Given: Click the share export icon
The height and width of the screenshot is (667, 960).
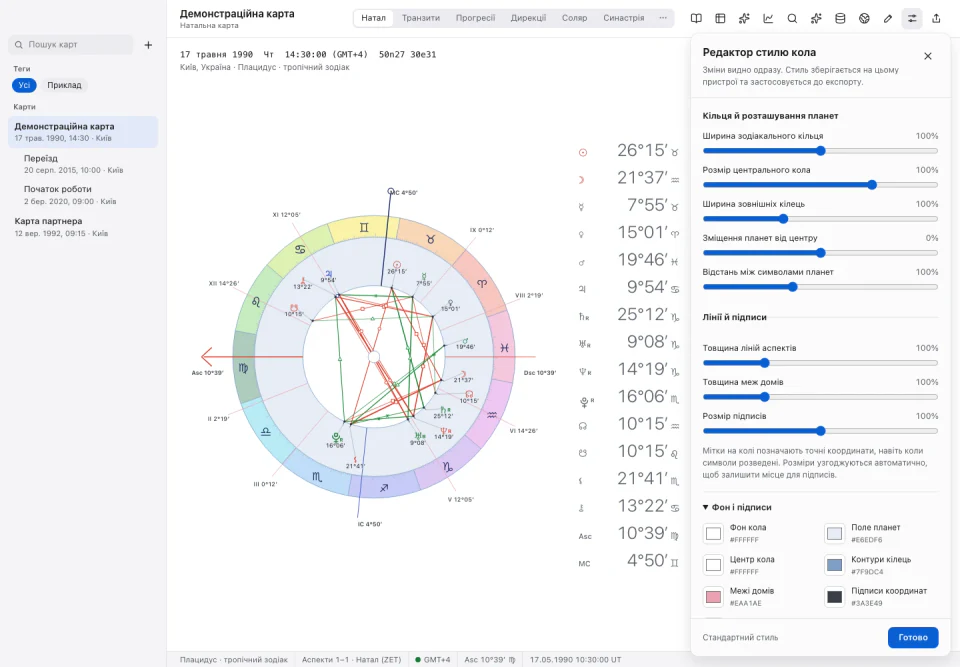Looking at the screenshot, I should [x=936, y=18].
